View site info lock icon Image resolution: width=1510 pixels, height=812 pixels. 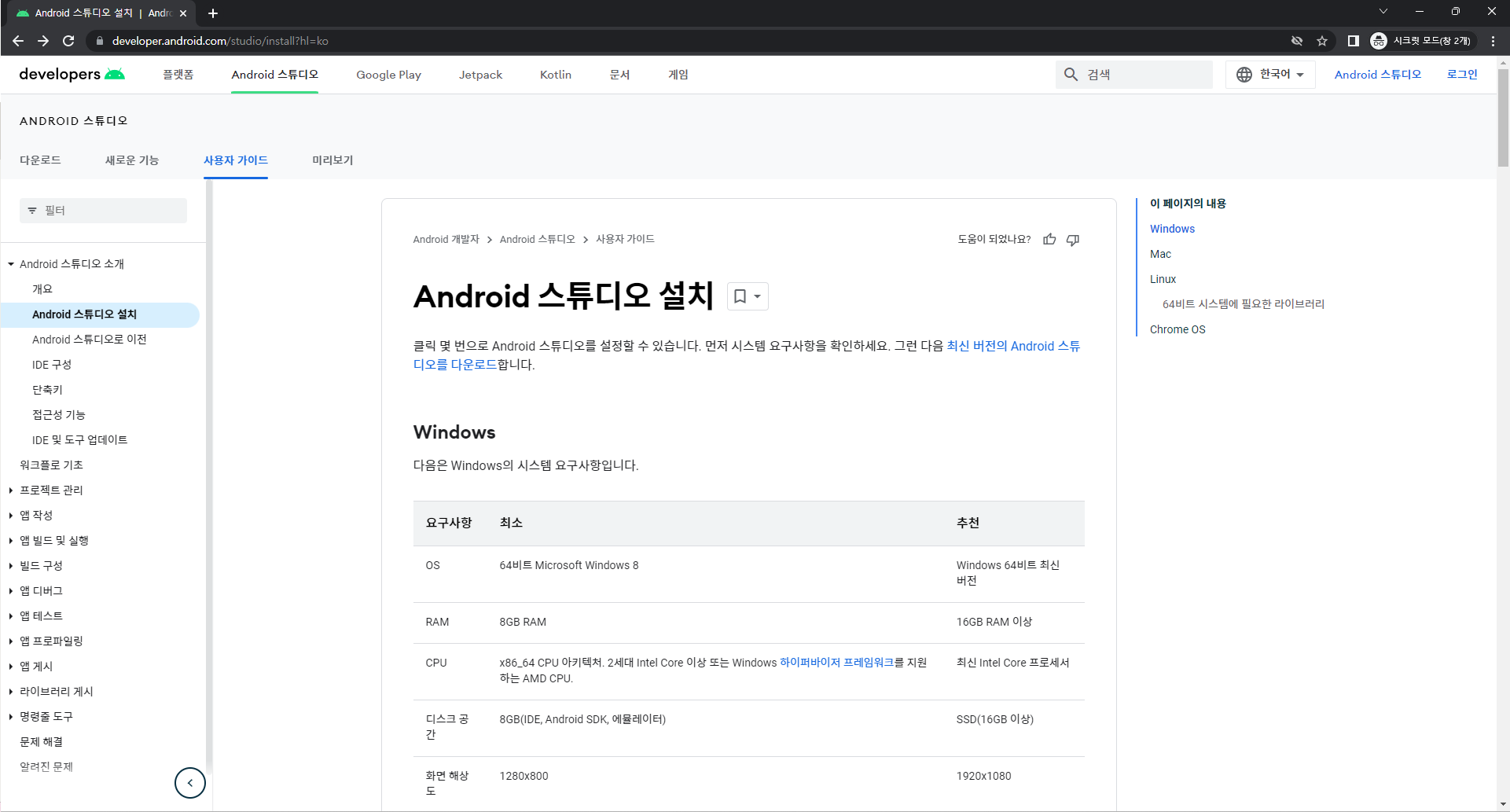tap(100, 41)
